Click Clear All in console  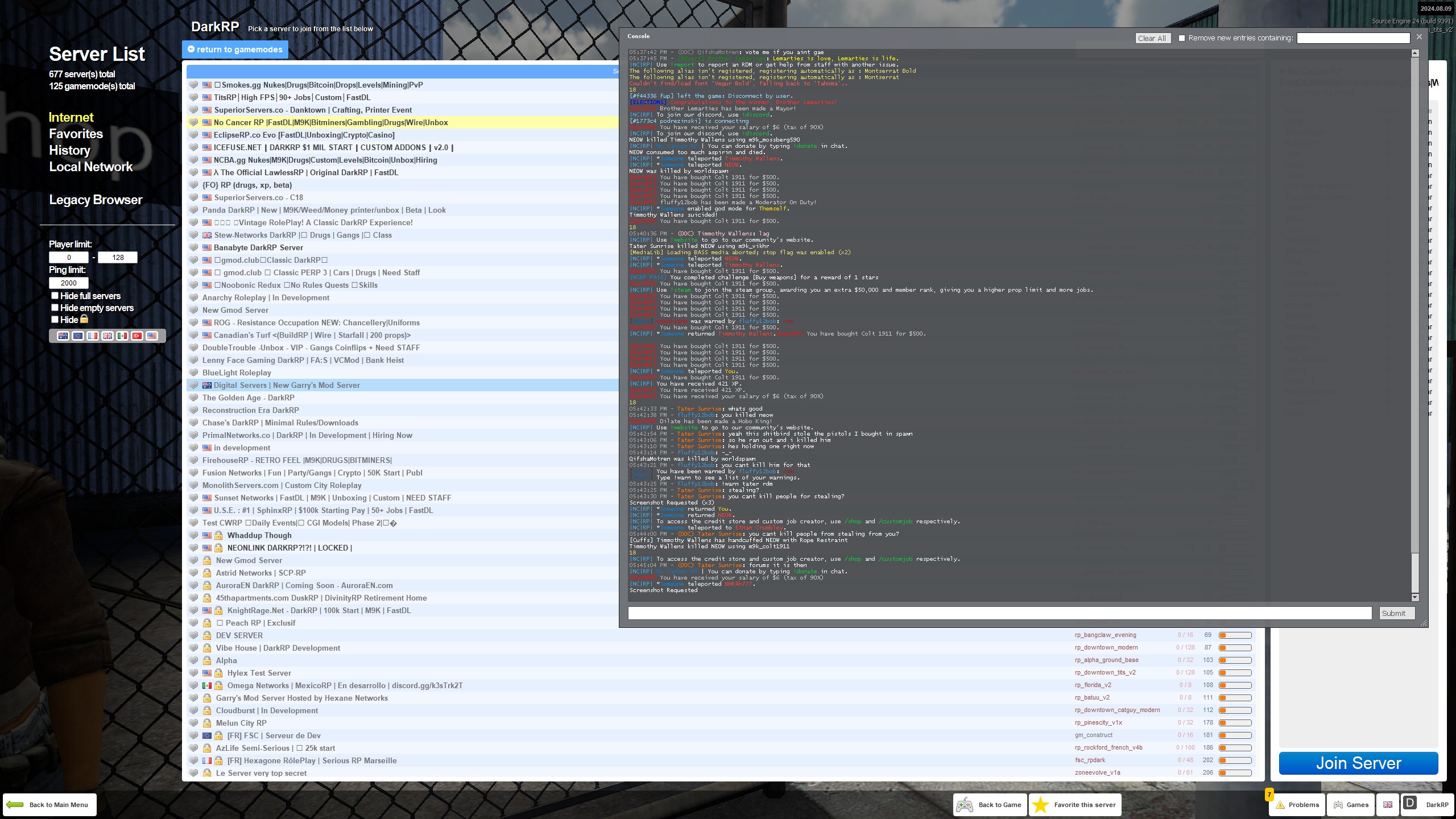[1152, 38]
